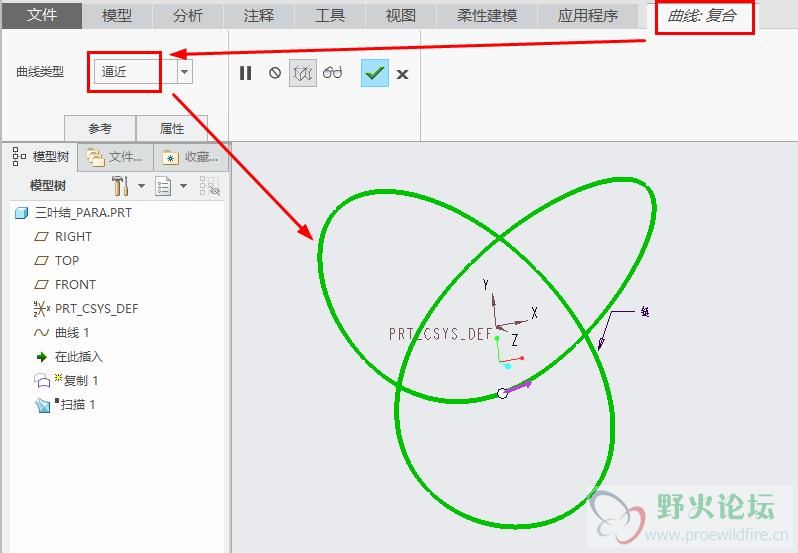Open the 属性 panel tab
Image resolution: width=798 pixels, height=553 pixels.
tap(172, 128)
